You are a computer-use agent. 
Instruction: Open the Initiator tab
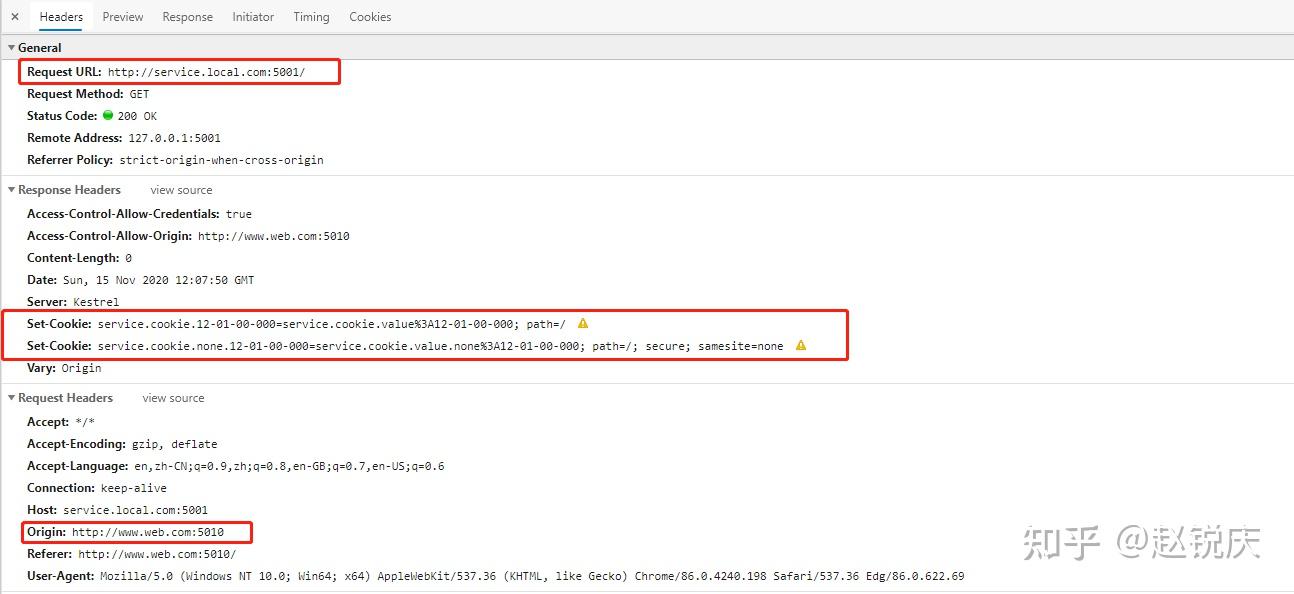(x=252, y=16)
